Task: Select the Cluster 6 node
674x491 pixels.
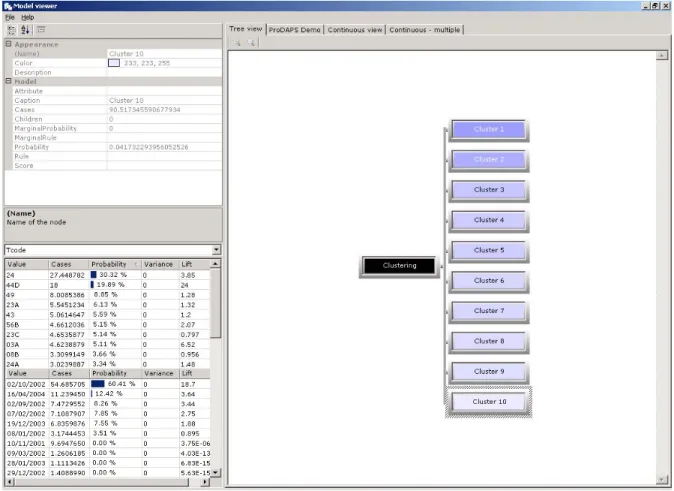Action: [x=489, y=281]
